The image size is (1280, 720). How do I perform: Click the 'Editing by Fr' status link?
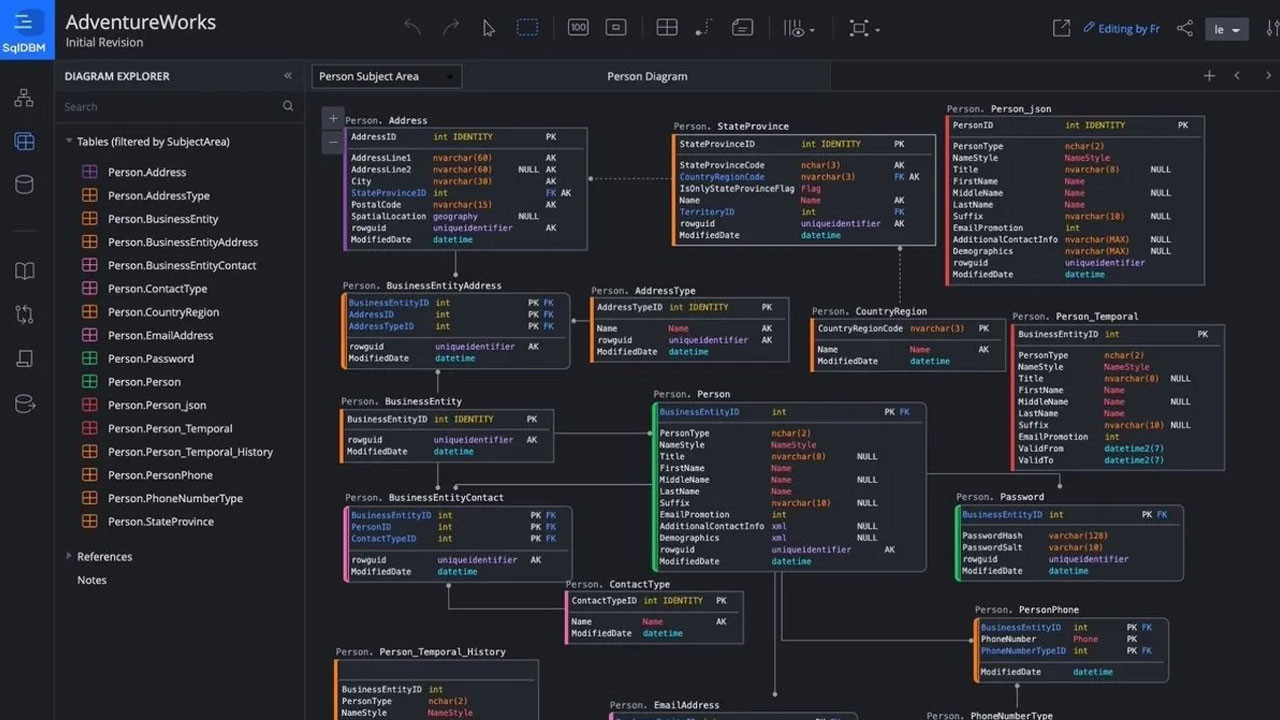pyautogui.click(x=1122, y=29)
